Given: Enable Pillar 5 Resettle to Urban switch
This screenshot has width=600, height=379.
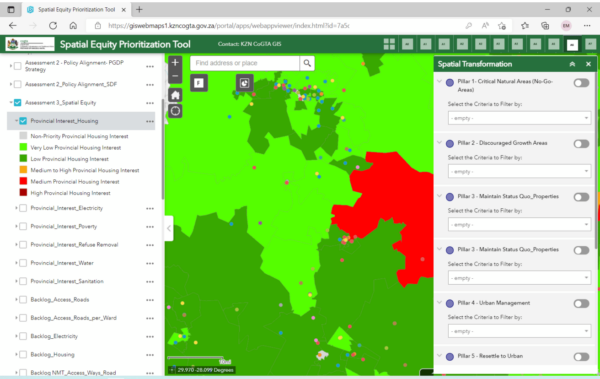Looking at the screenshot, I should click(x=581, y=357).
